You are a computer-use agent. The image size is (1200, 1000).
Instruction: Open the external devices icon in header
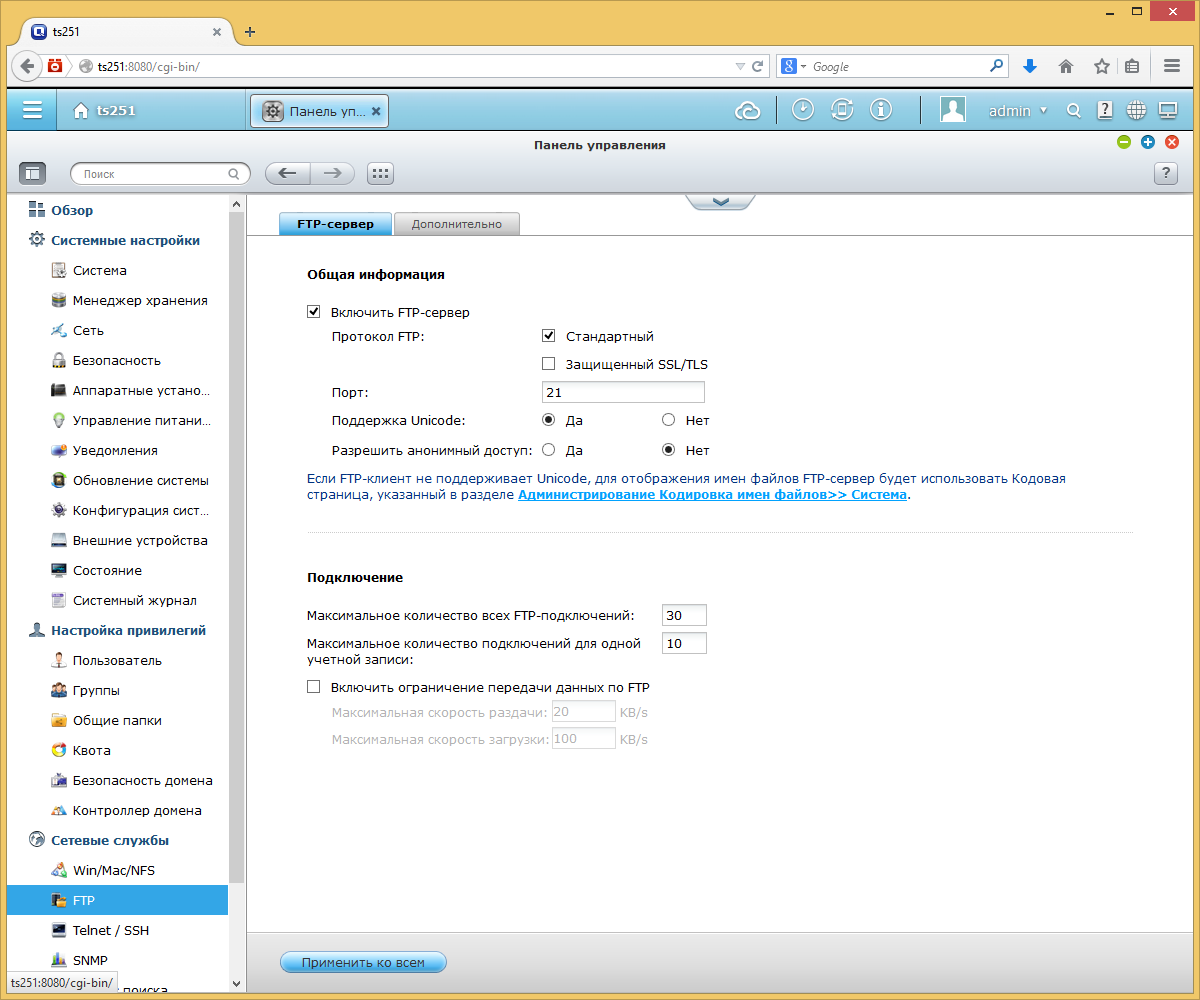[842, 110]
